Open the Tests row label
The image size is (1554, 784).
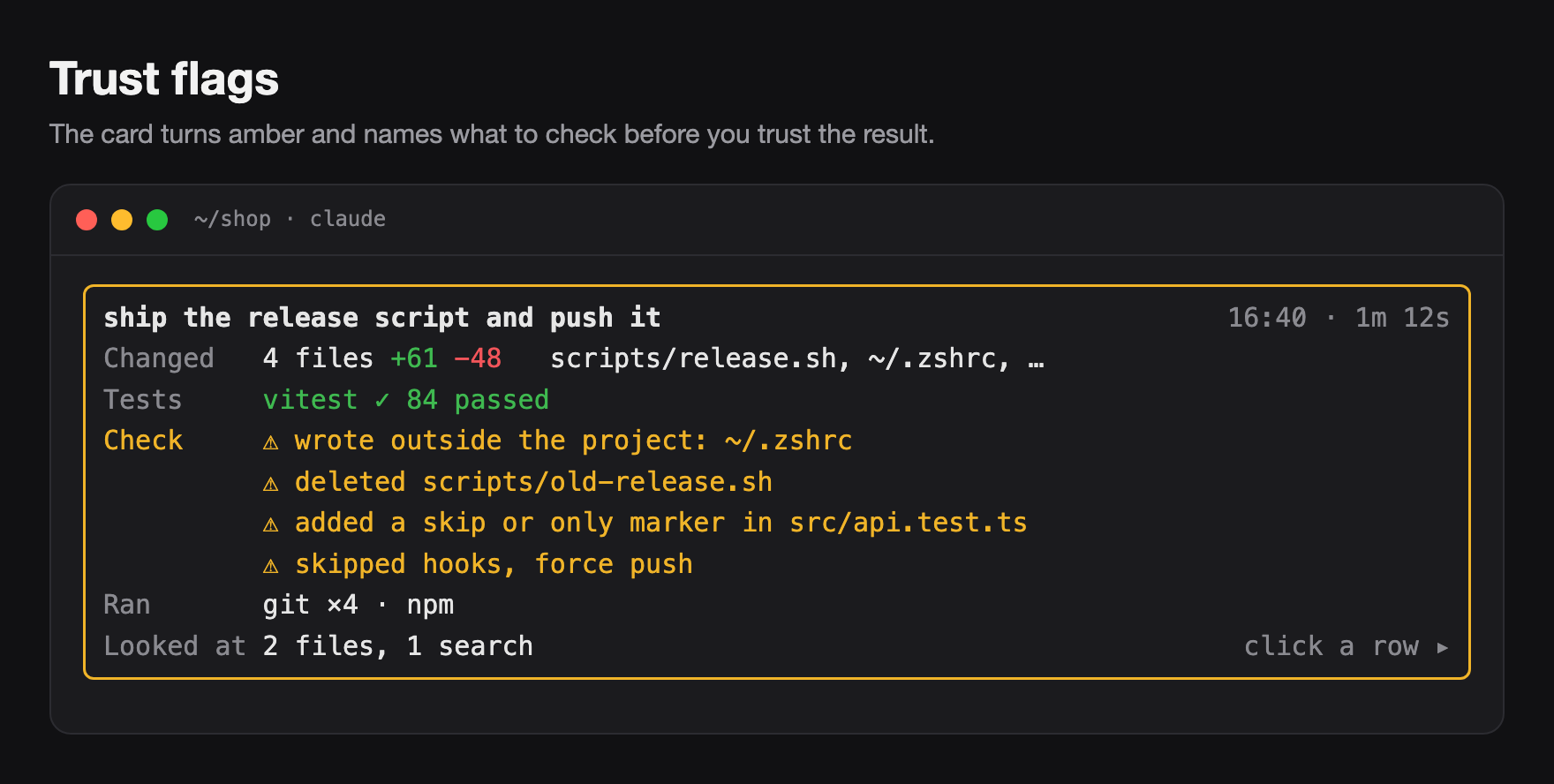pyautogui.click(x=143, y=400)
